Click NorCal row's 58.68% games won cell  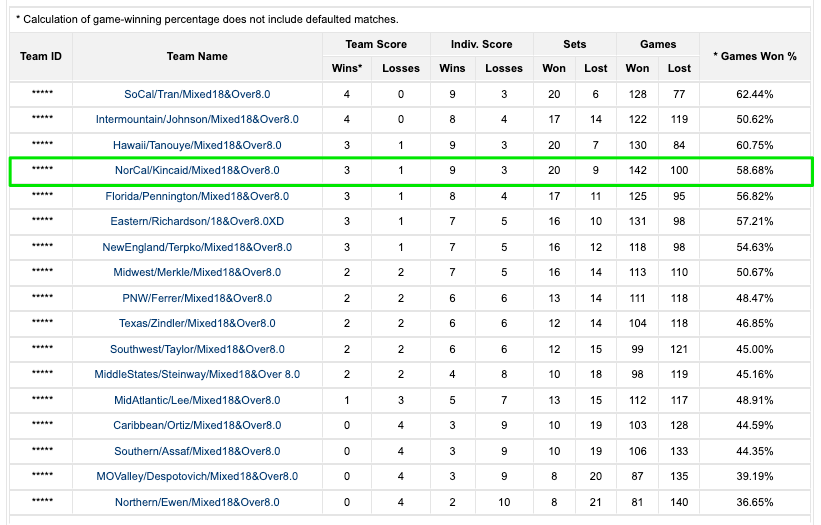(x=754, y=171)
